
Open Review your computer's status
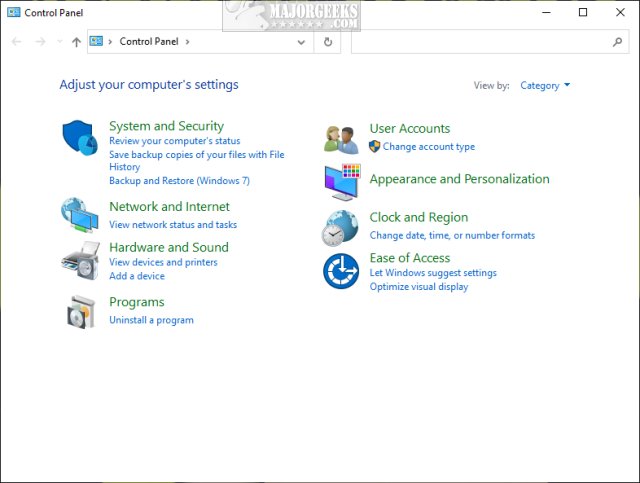[175, 141]
